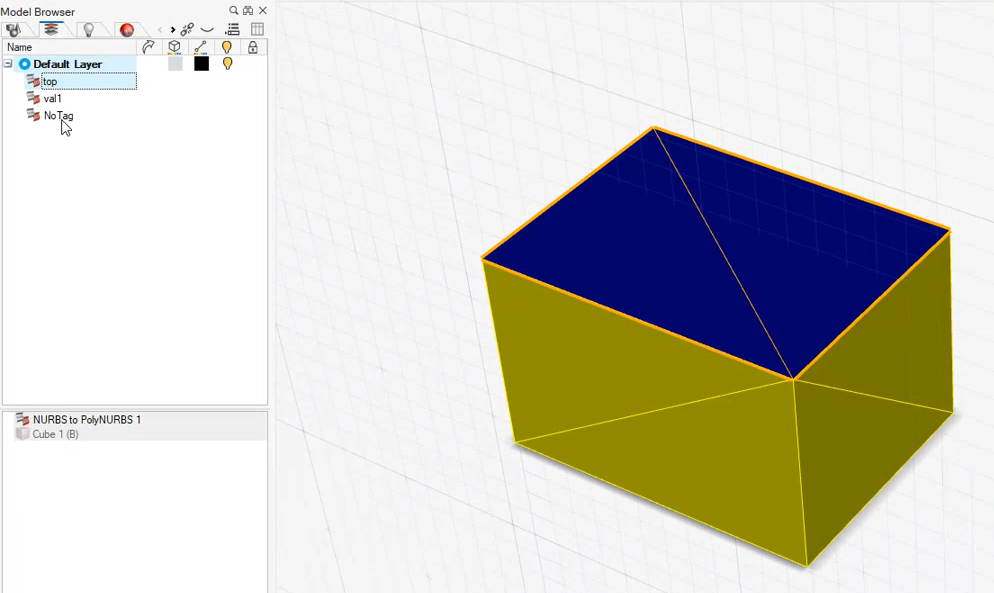Click the search magnifier in Model Browser
Viewport: 994px width, 593px height.
tap(234, 11)
